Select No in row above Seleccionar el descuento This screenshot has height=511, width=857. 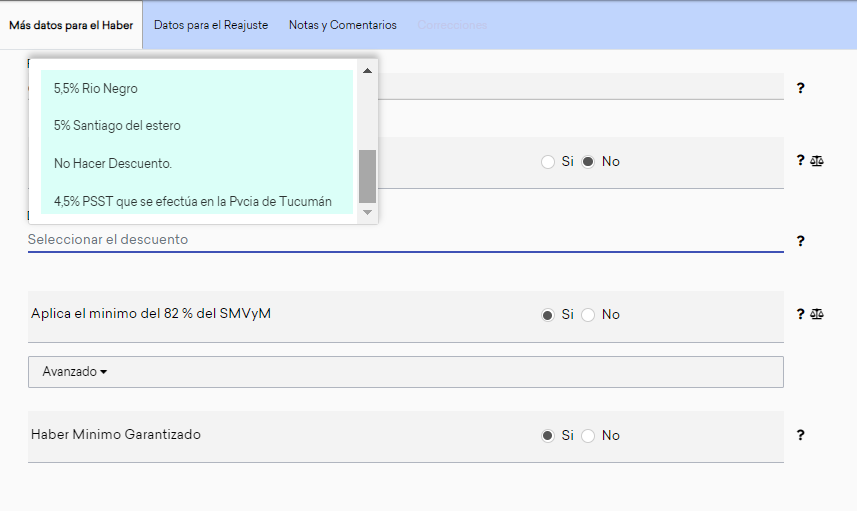click(588, 162)
